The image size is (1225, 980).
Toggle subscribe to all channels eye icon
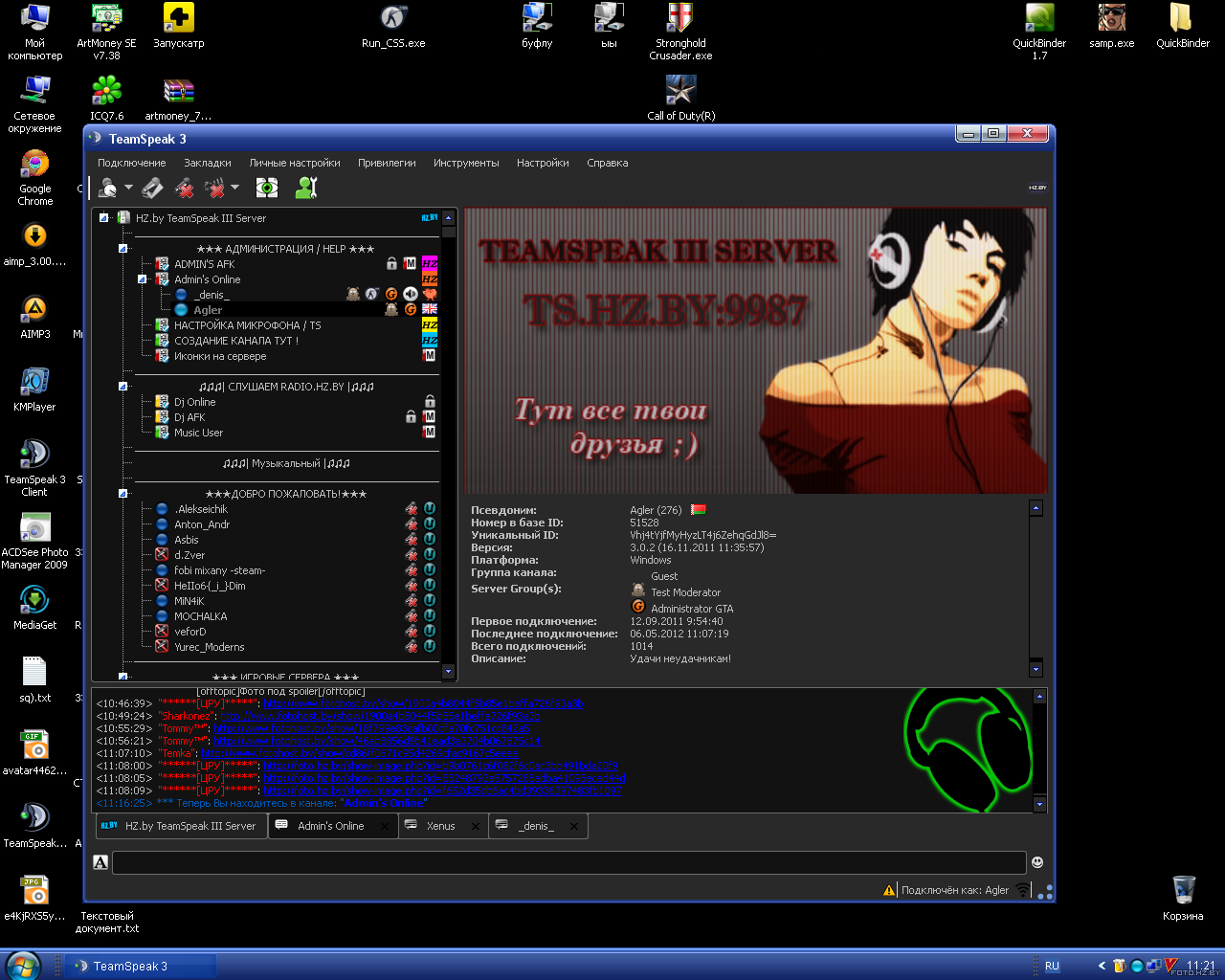coord(267,188)
